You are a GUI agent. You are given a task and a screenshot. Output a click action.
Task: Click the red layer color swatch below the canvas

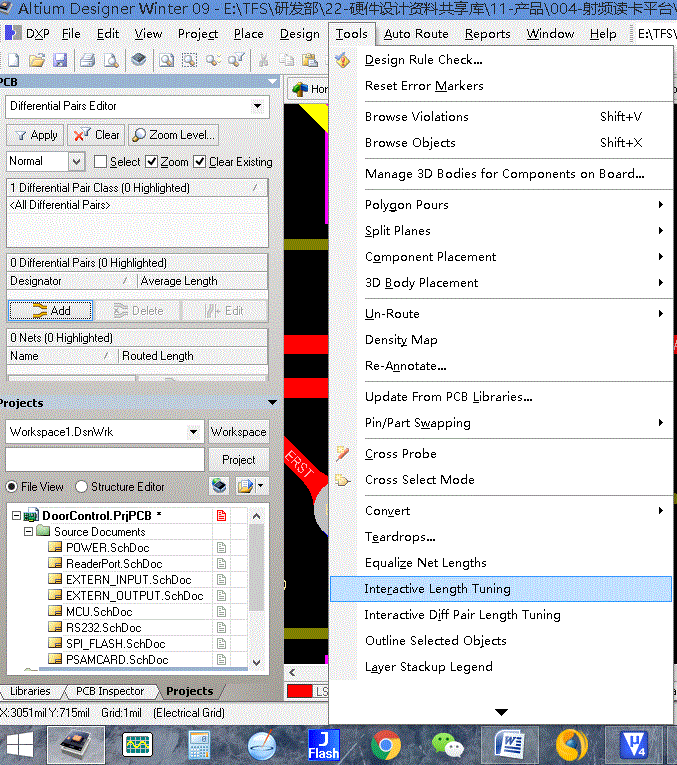tap(299, 691)
